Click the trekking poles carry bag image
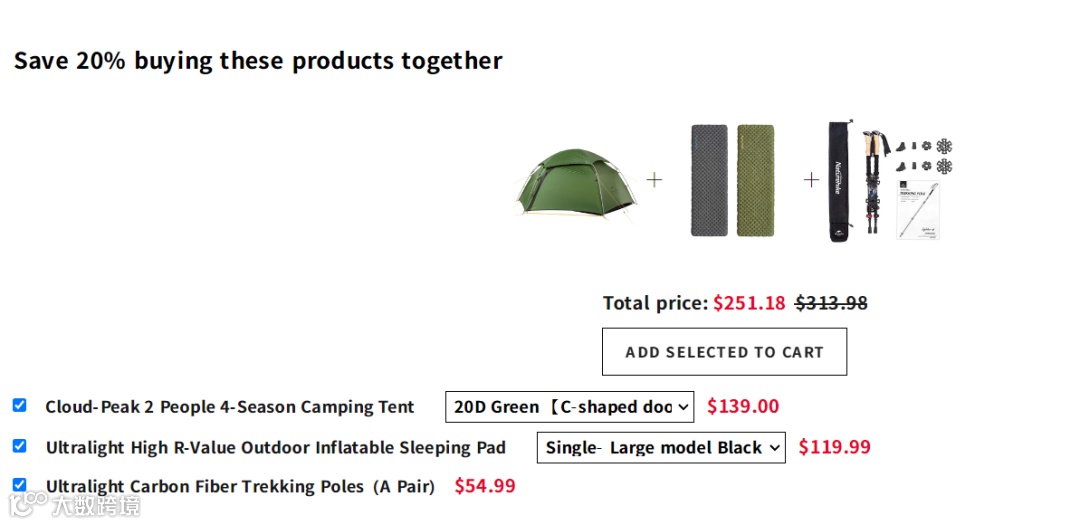This screenshot has height=525, width=1080. tap(839, 182)
